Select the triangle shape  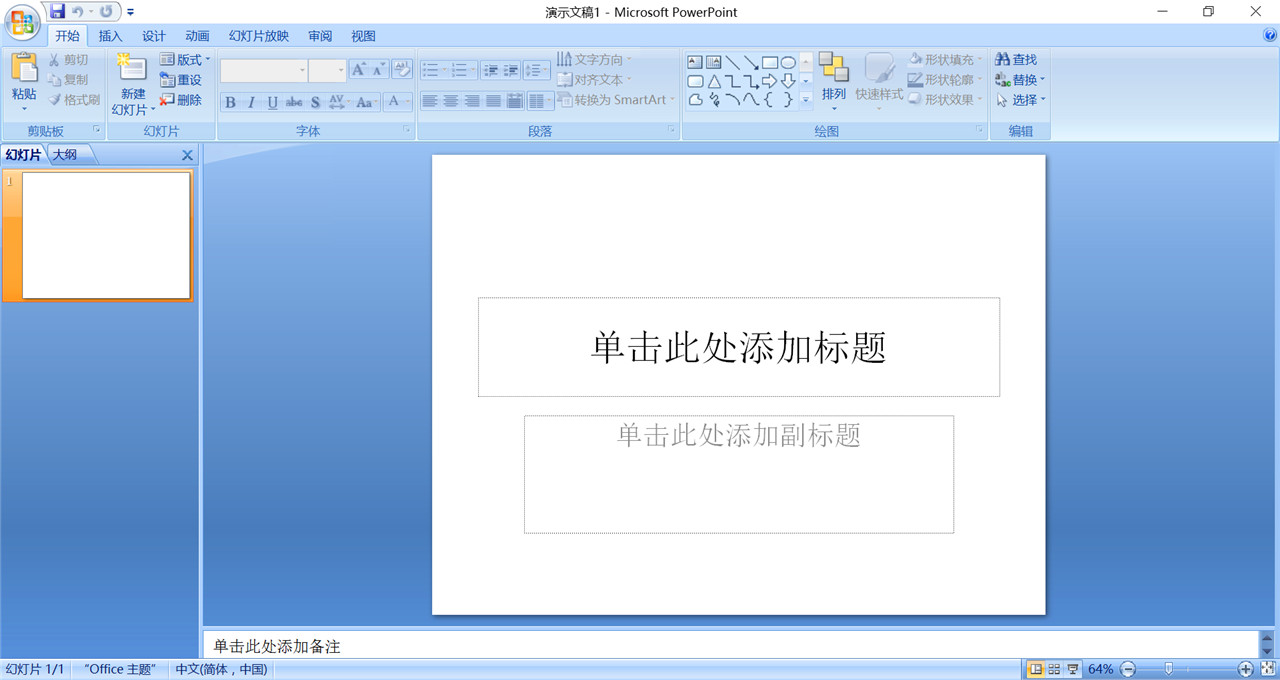coord(714,81)
